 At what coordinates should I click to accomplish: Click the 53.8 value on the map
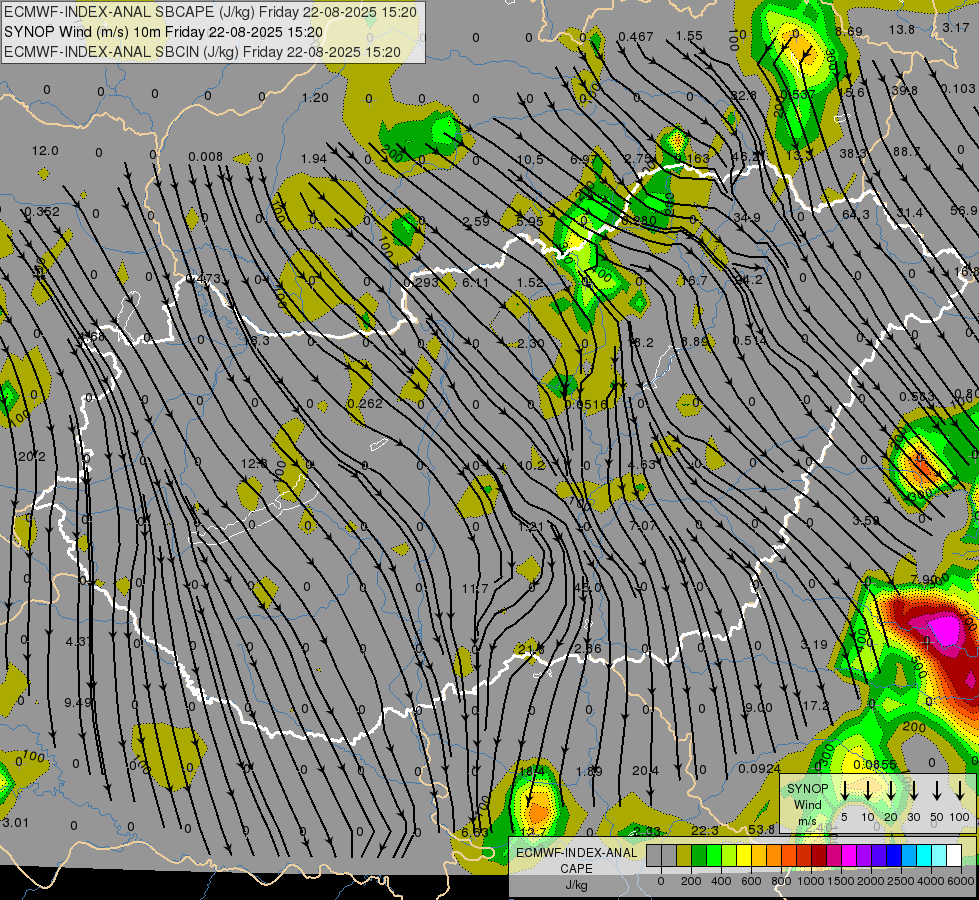(x=761, y=829)
